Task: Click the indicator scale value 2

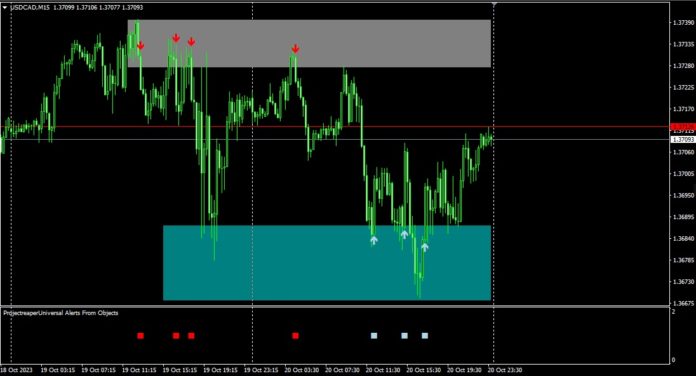Action: point(674,312)
